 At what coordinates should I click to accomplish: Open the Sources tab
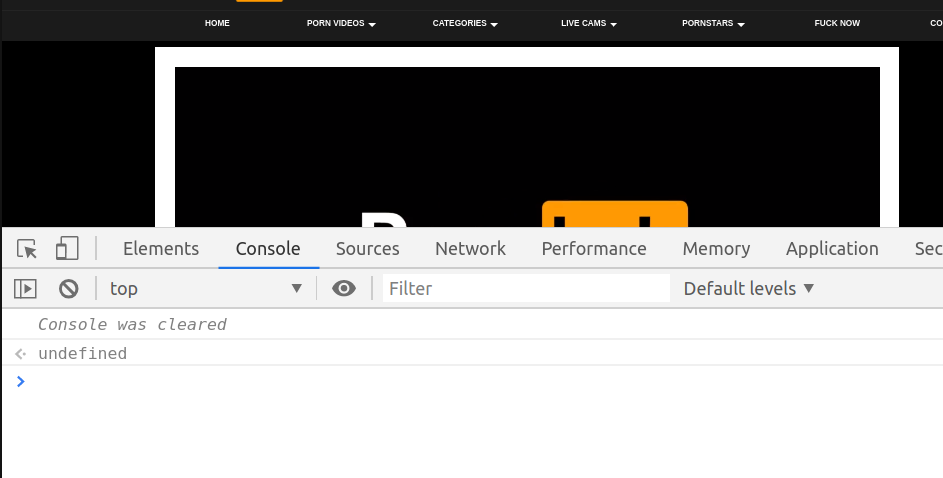(x=367, y=248)
